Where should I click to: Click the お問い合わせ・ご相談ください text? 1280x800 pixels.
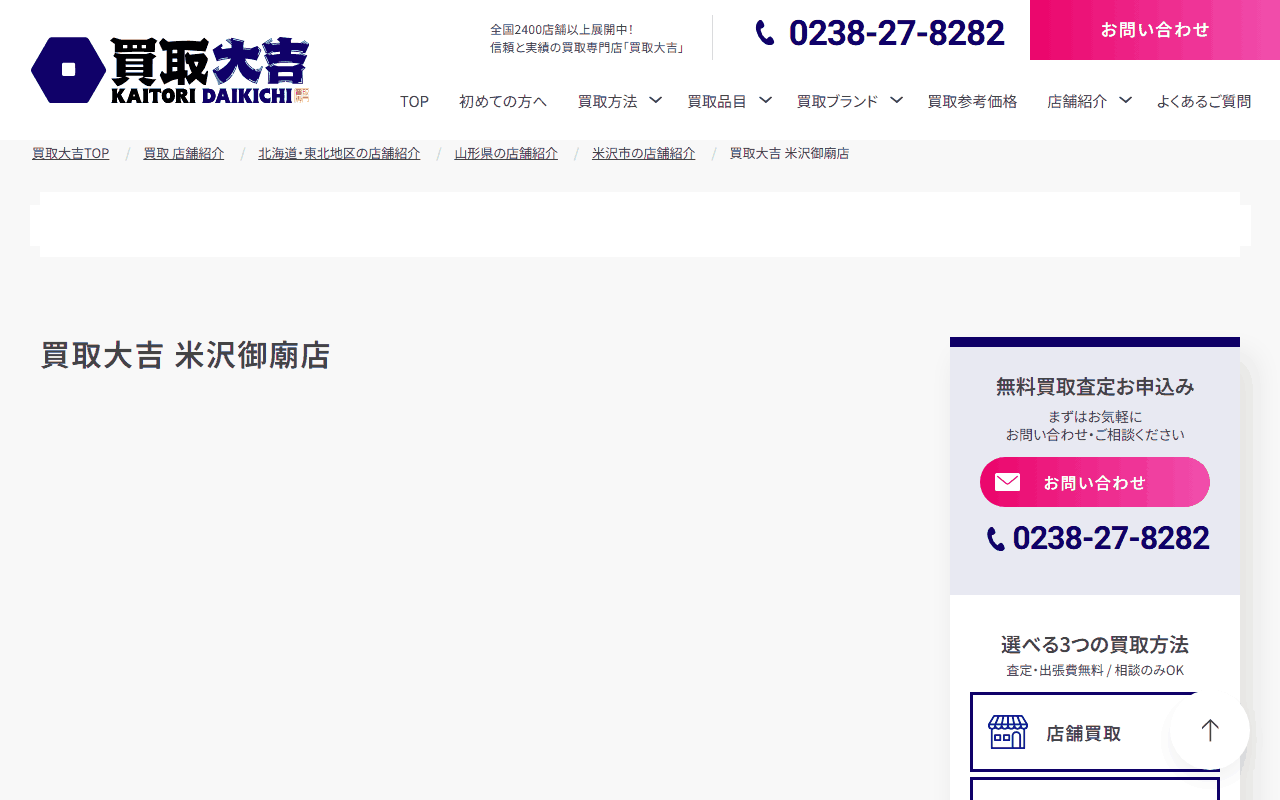coord(1095,435)
